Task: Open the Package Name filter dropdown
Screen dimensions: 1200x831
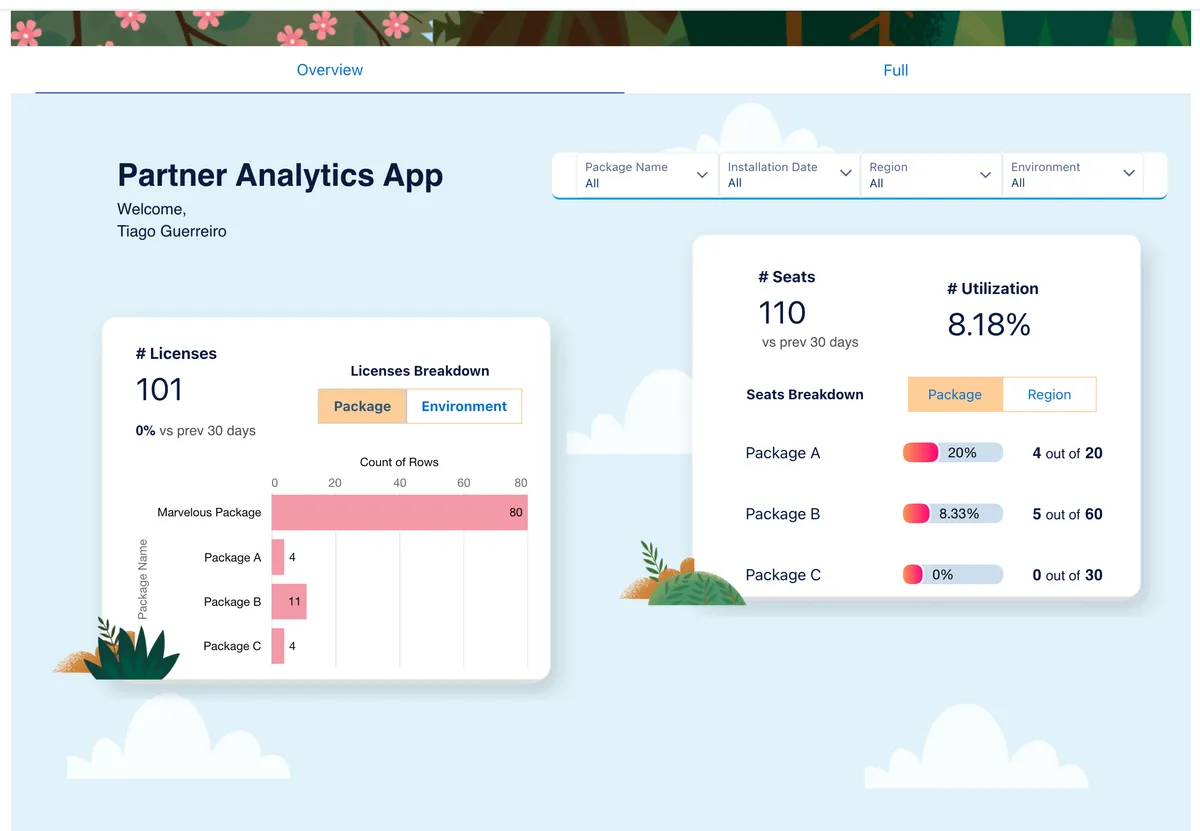Action: [x=647, y=175]
